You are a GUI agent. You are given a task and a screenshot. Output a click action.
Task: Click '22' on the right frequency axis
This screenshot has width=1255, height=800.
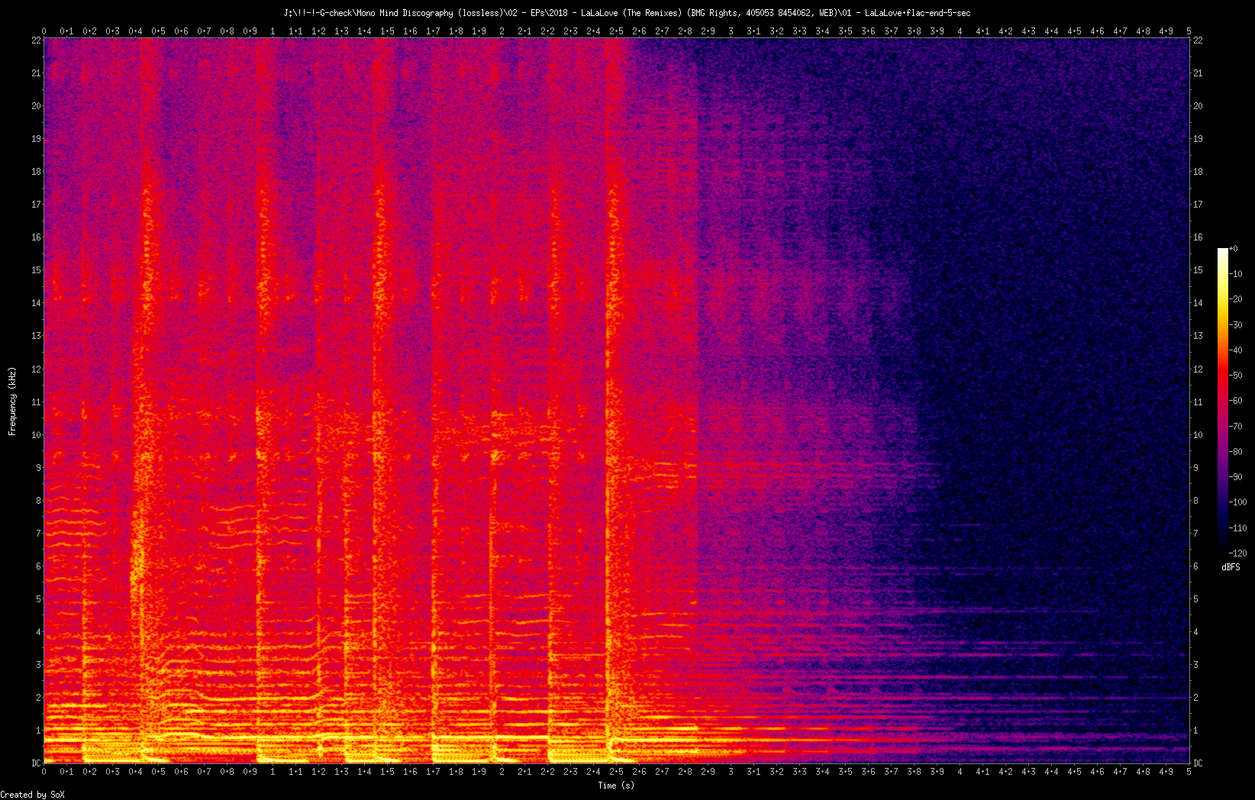pyautogui.click(x=1198, y=40)
